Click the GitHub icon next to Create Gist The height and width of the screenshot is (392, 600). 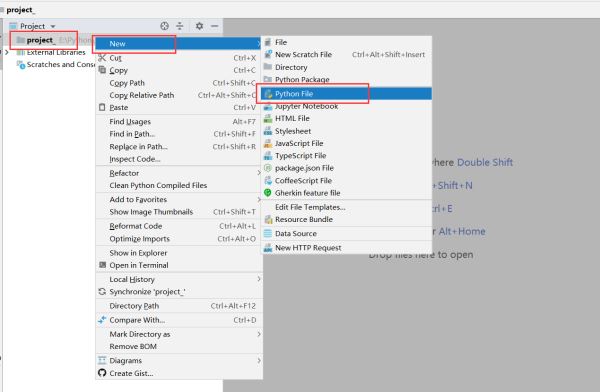pyautogui.click(x=102, y=373)
